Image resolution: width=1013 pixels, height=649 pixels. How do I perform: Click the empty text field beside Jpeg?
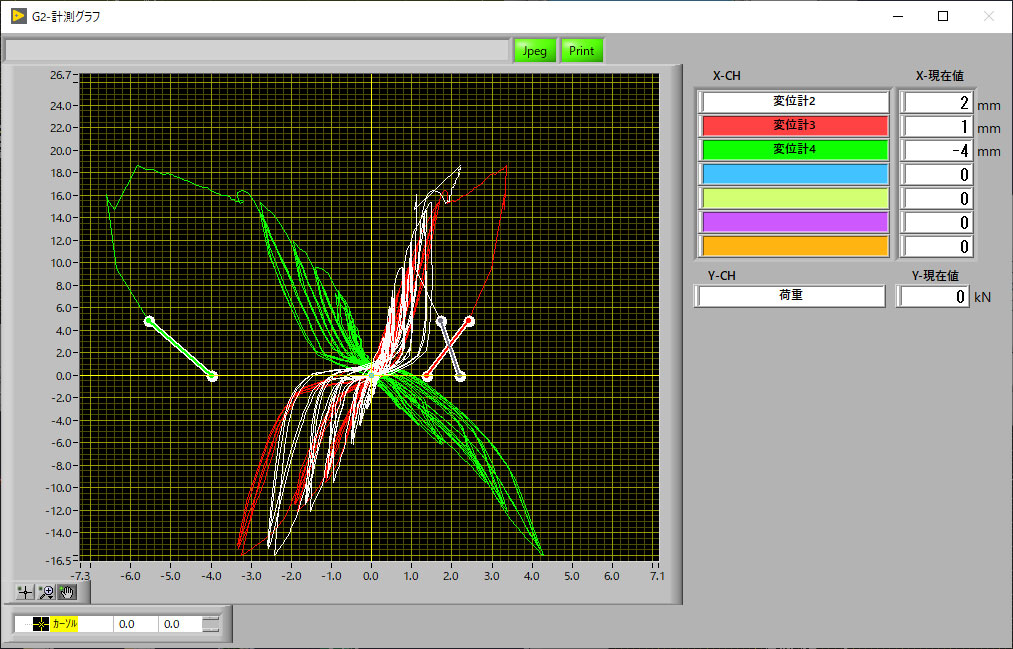point(257,51)
